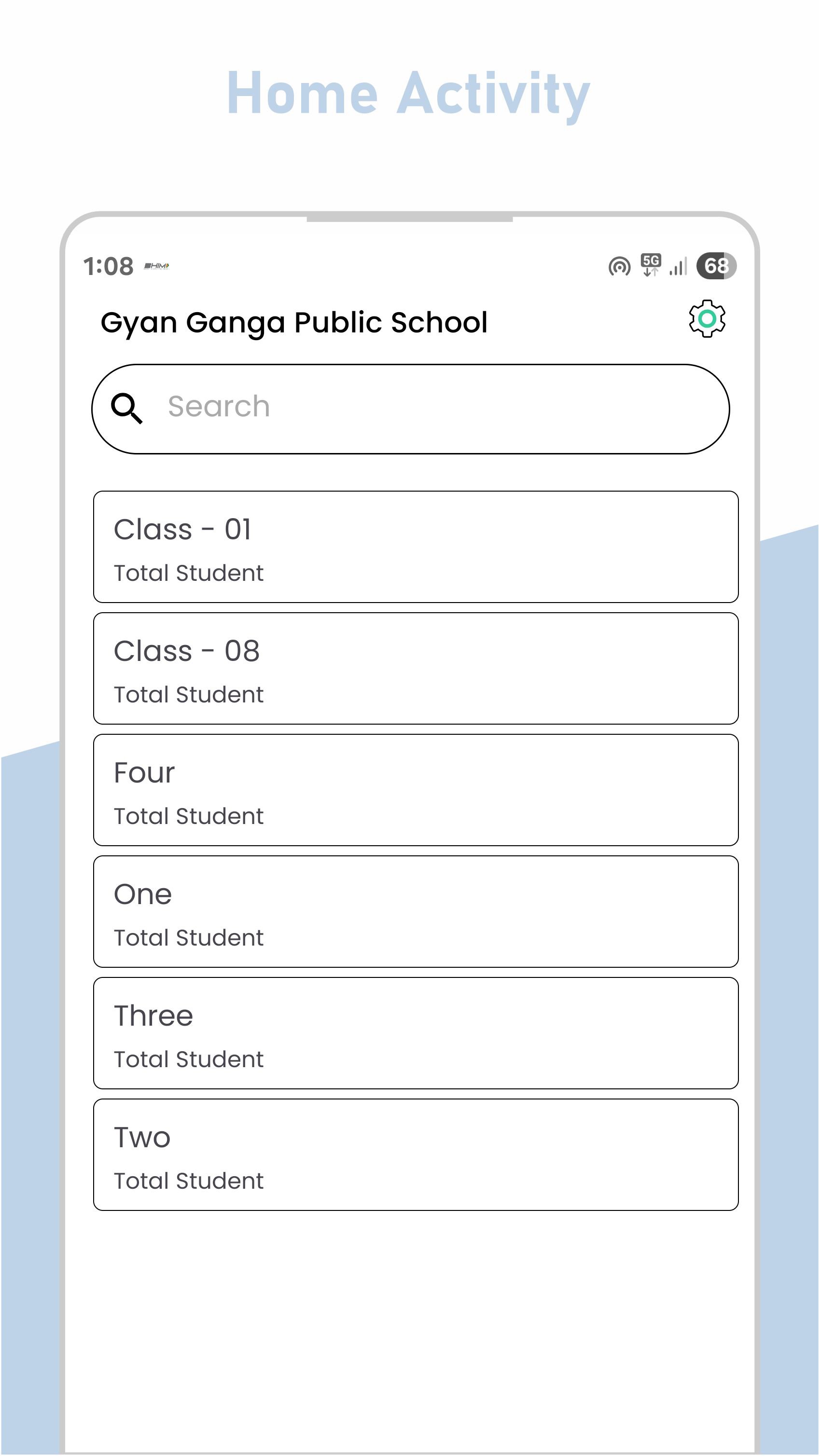Tap Total Student under Class - 01
The width and height of the screenshot is (820, 1456).
point(188,573)
